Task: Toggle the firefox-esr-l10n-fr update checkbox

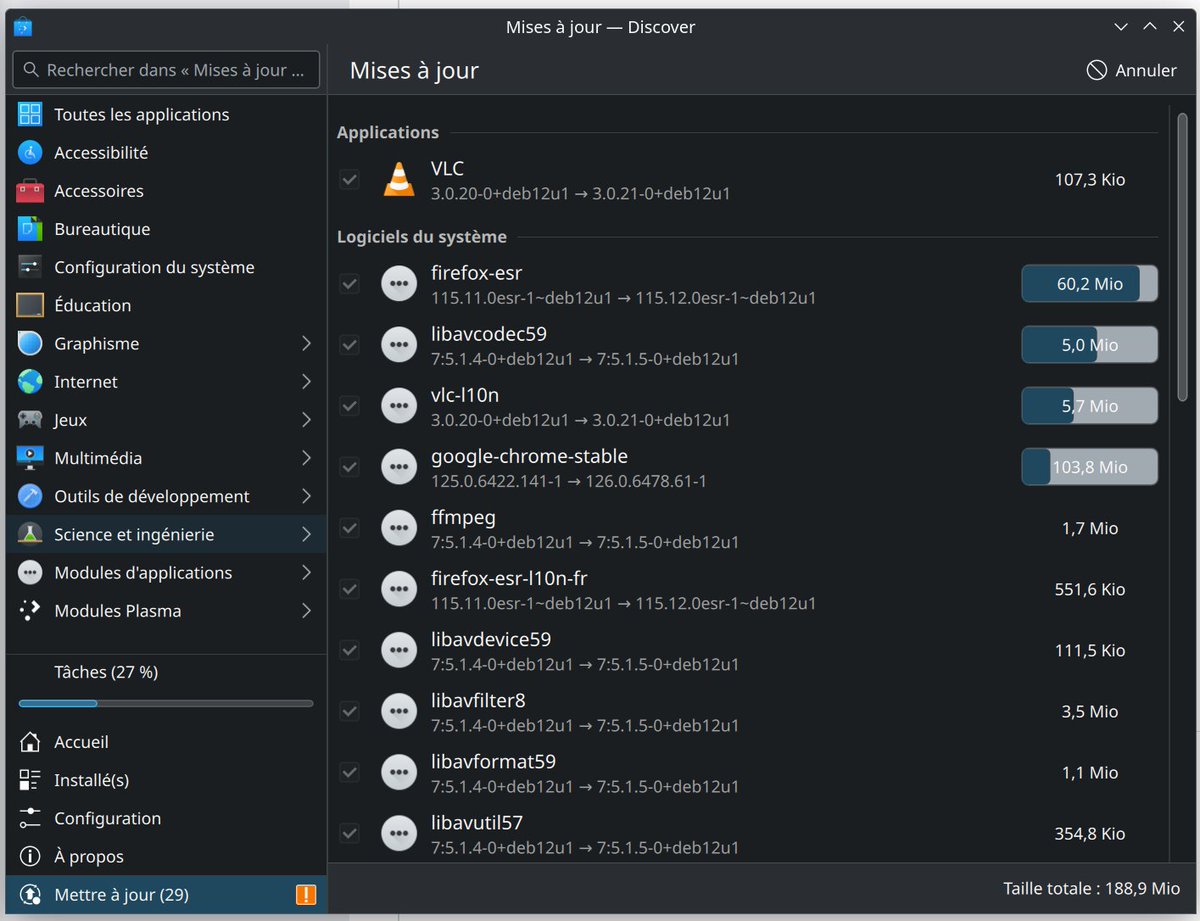Action: [349, 589]
